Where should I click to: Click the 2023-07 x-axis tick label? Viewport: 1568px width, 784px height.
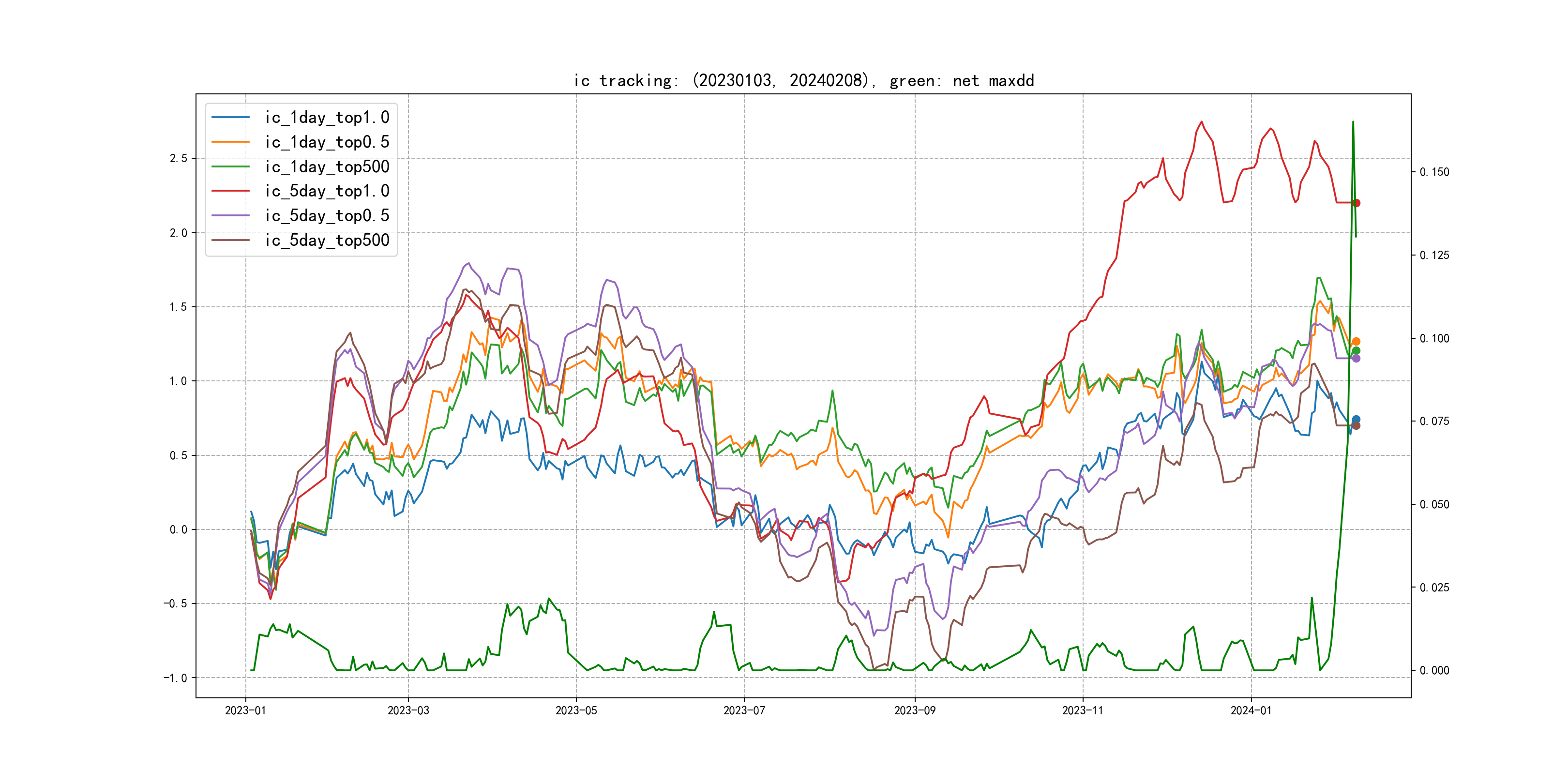click(744, 710)
